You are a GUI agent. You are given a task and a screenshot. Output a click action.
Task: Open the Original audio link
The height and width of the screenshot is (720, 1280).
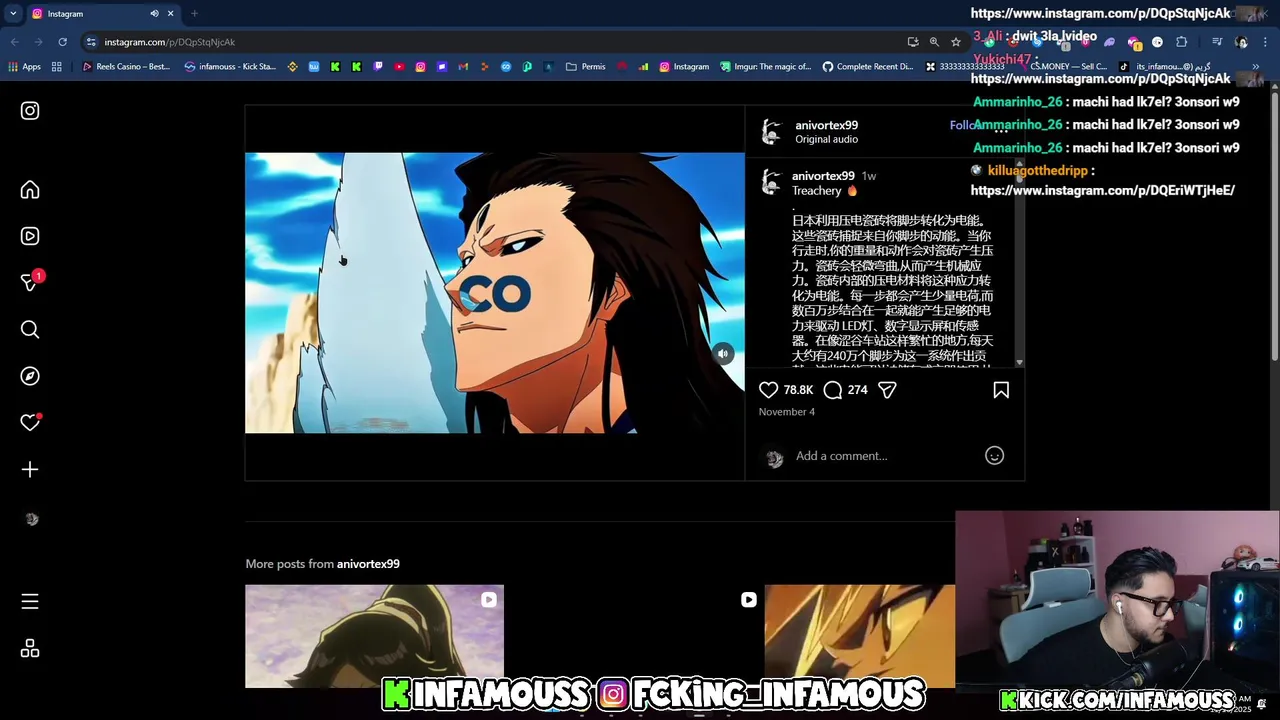[x=826, y=140]
